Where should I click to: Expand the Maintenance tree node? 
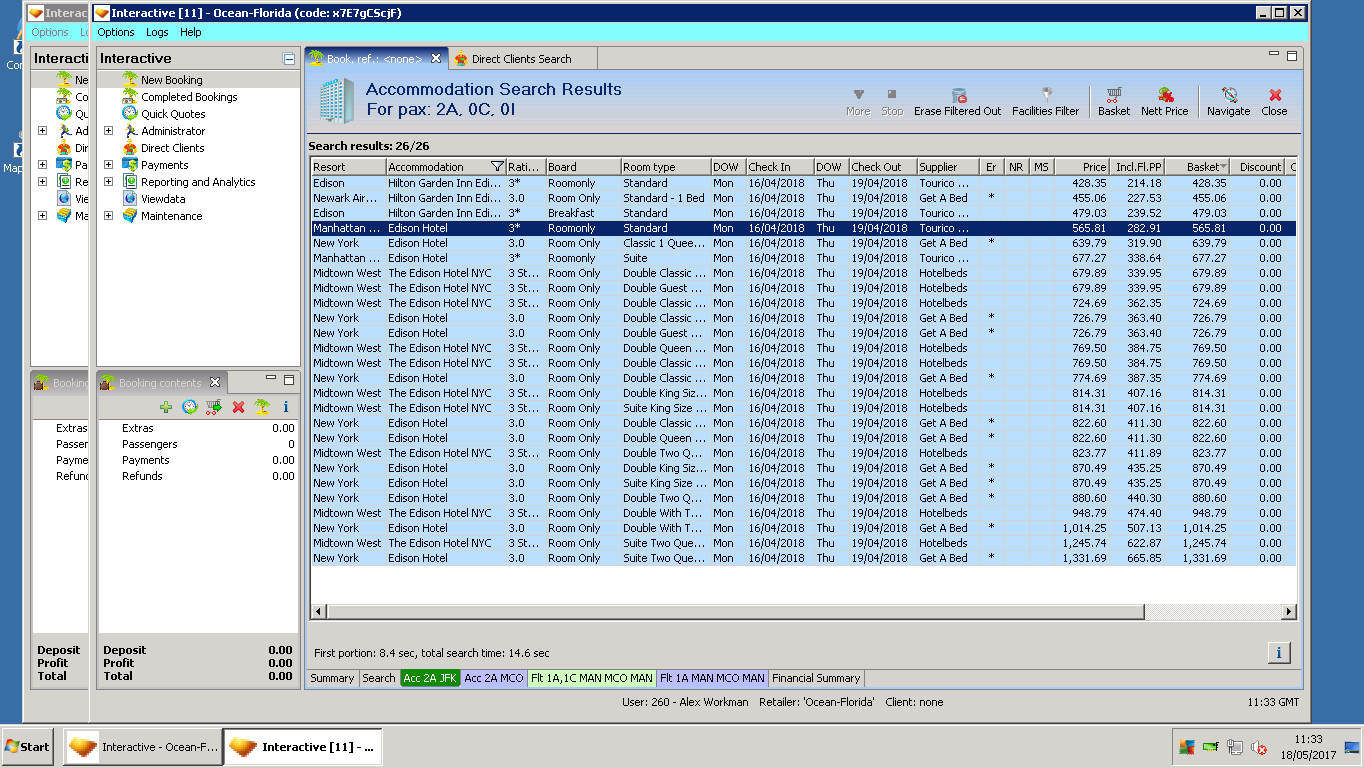coord(108,216)
